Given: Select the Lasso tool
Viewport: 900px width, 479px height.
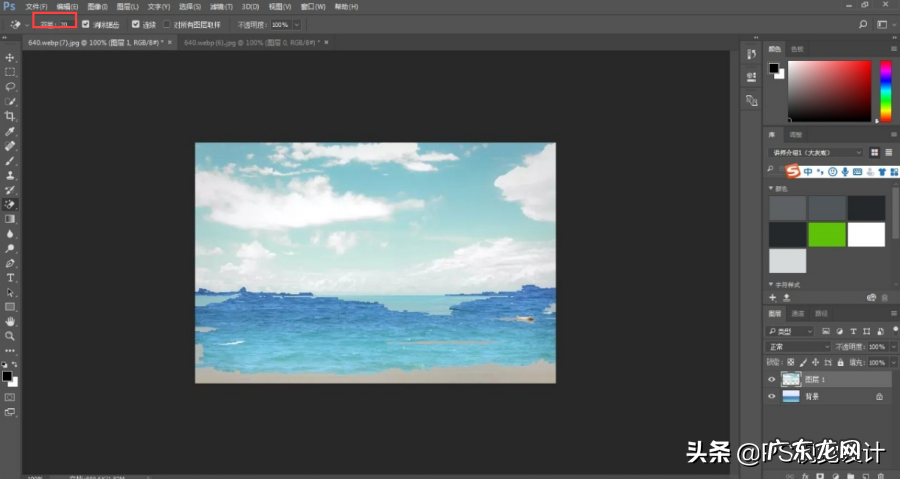Looking at the screenshot, I should [x=10, y=87].
